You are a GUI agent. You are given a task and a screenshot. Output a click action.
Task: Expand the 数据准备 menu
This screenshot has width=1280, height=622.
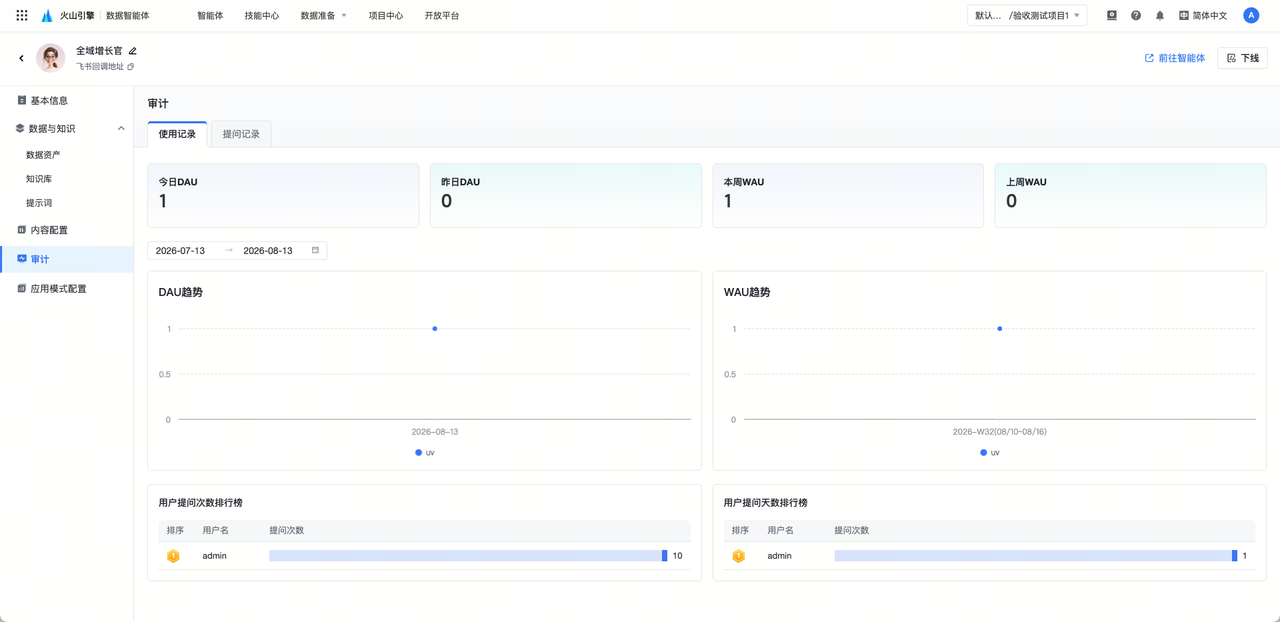point(323,16)
